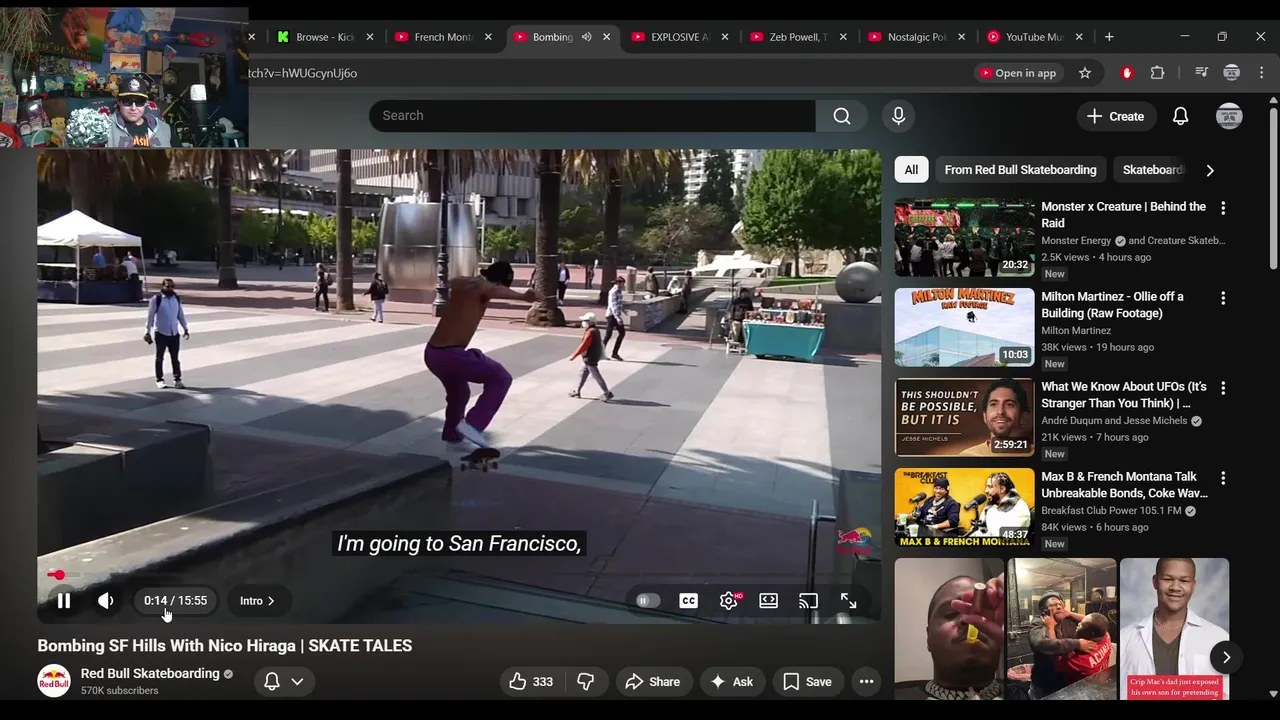Open the Create menu
Screen dimensions: 1280x720
(x=1115, y=116)
